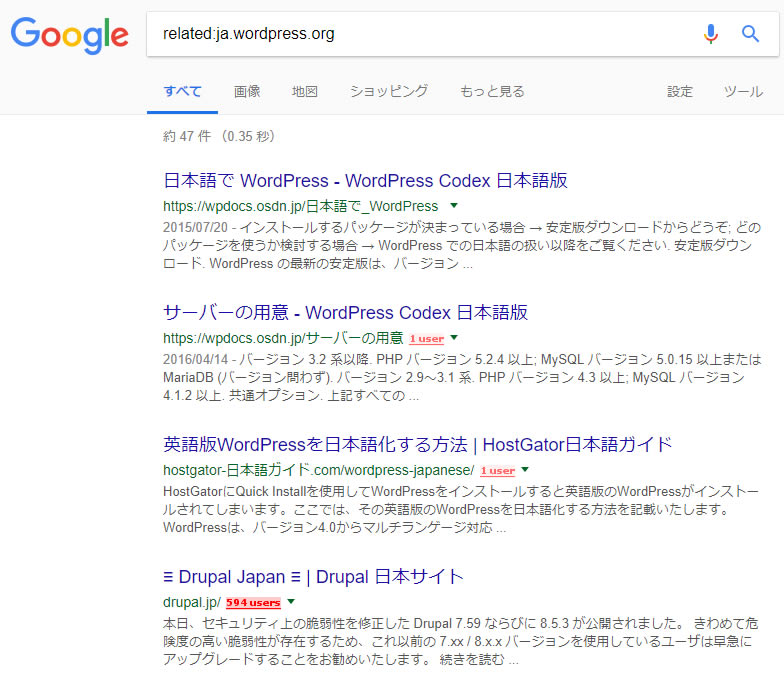Expand the green arrow beside the hostgator URL
784x676 pixels.
524,470
